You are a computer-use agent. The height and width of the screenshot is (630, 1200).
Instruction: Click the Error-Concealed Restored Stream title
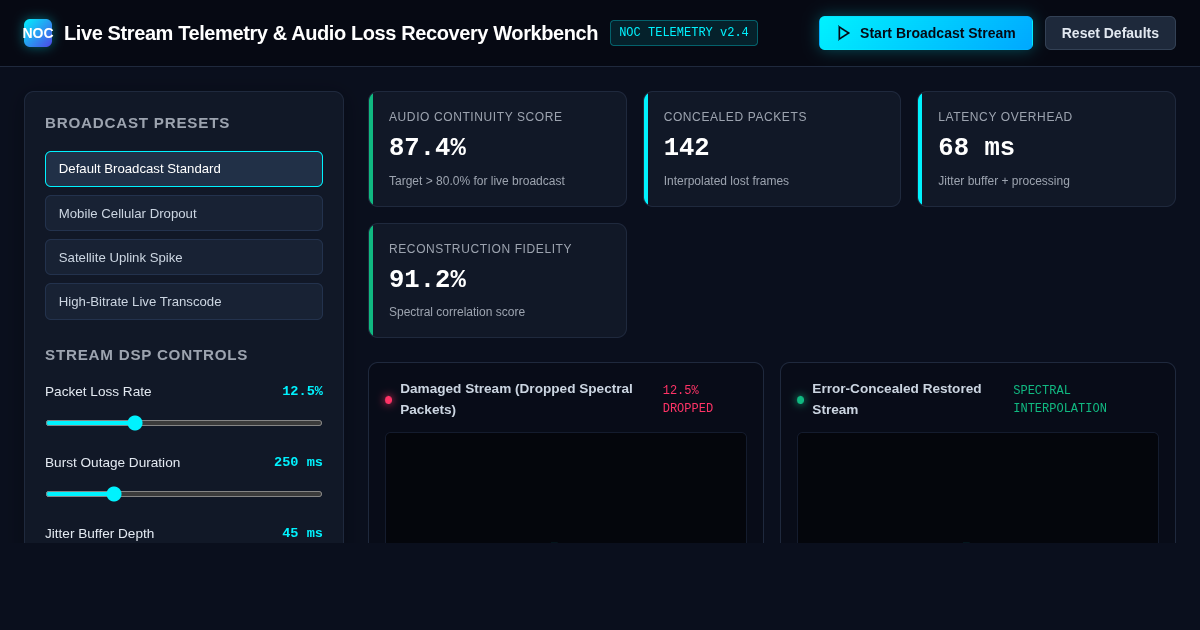tap(897, 399)
